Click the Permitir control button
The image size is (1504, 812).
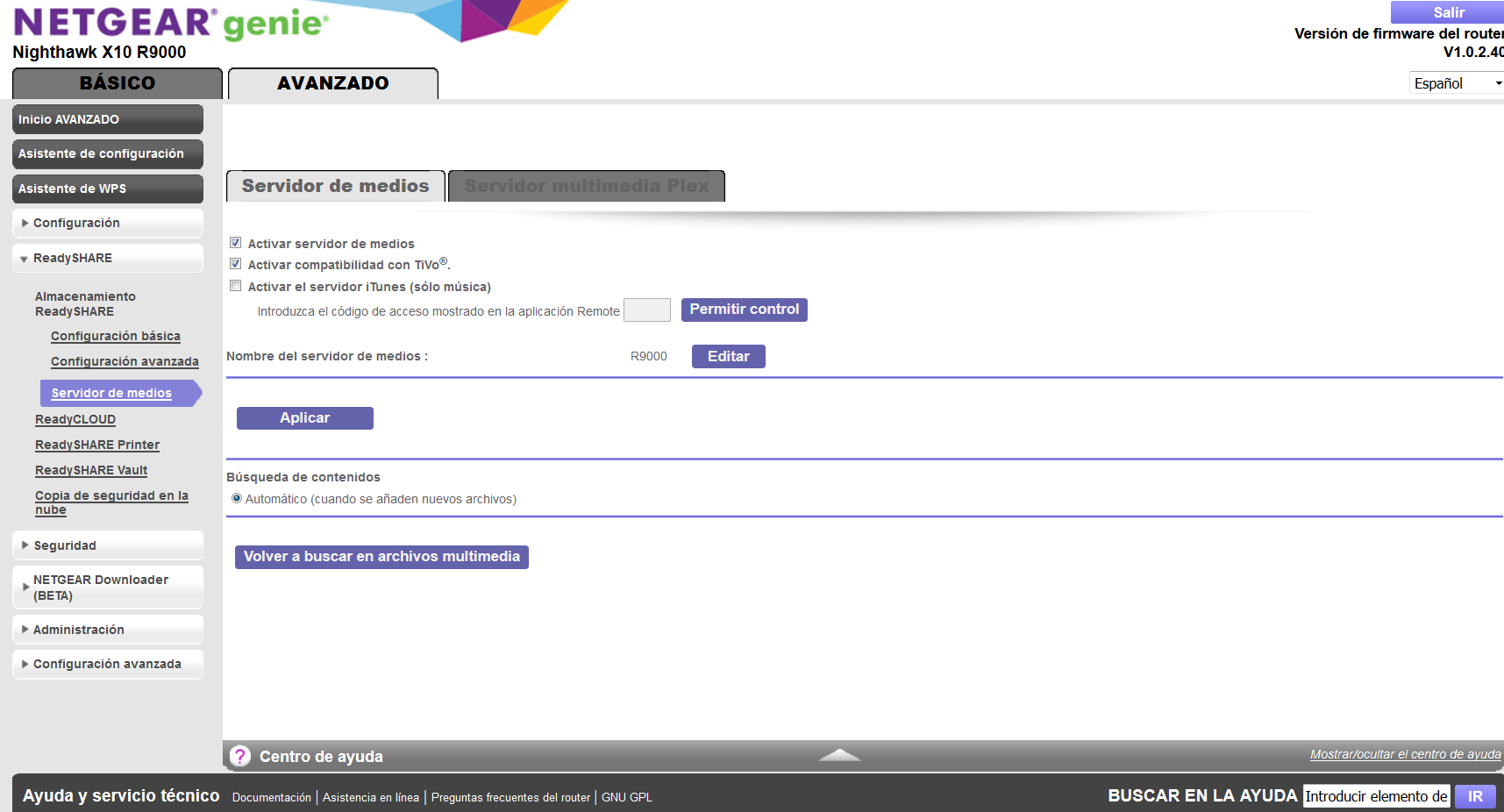tap(745, 310)
